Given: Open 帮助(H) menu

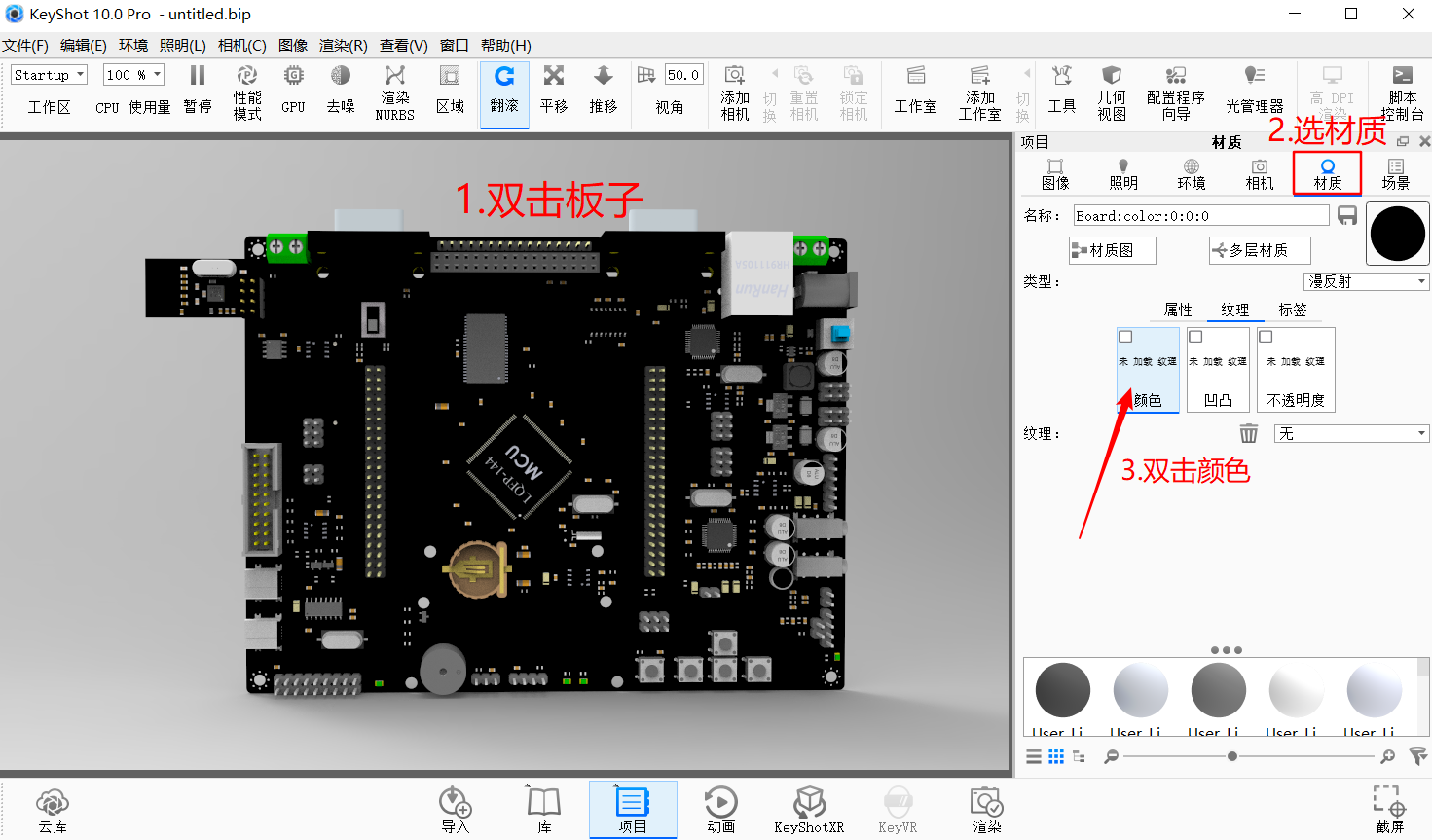Looking at the screenshot, I should coord(506,46).
